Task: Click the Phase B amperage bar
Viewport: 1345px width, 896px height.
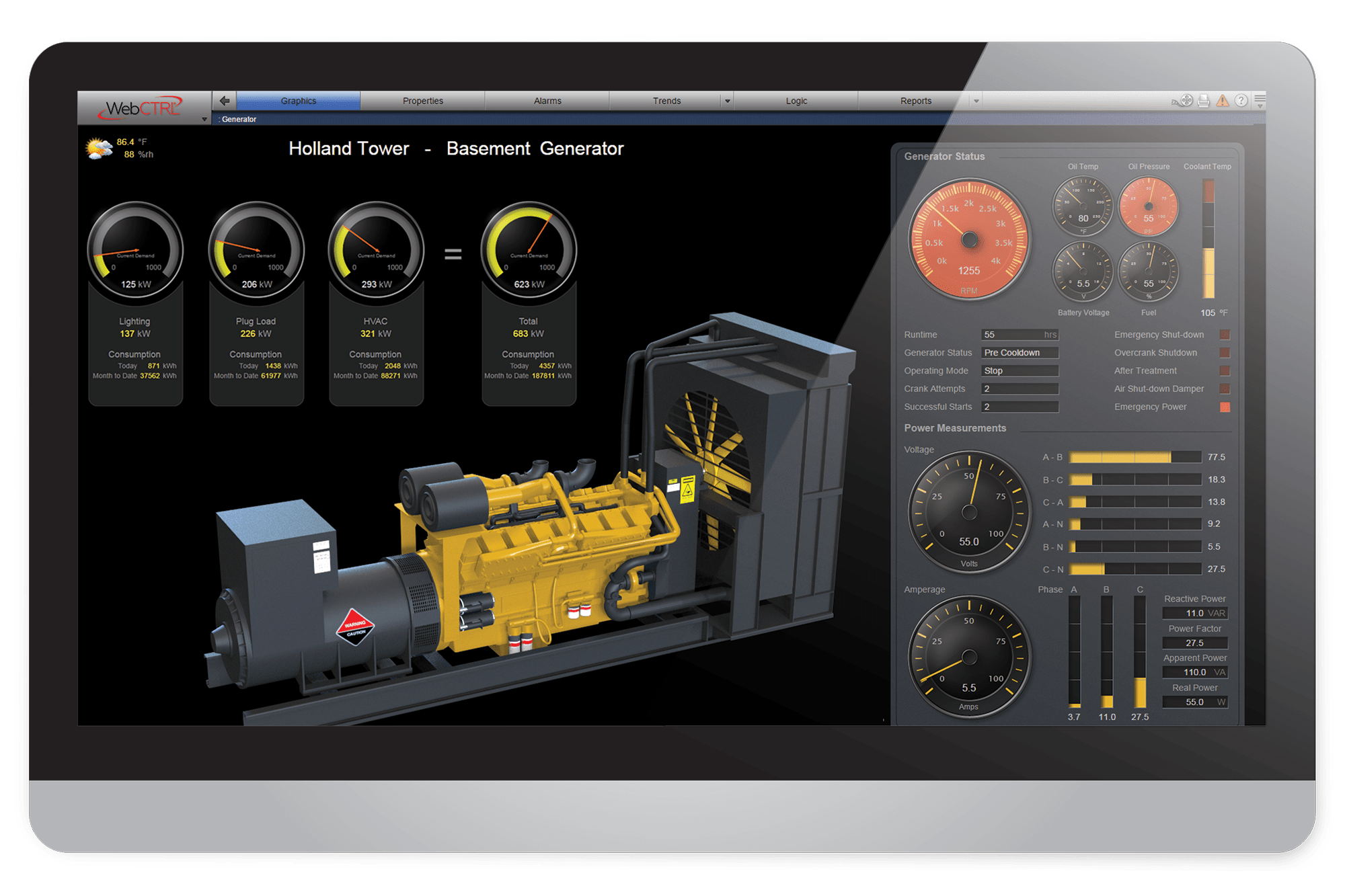Action: pos(1106,652)
